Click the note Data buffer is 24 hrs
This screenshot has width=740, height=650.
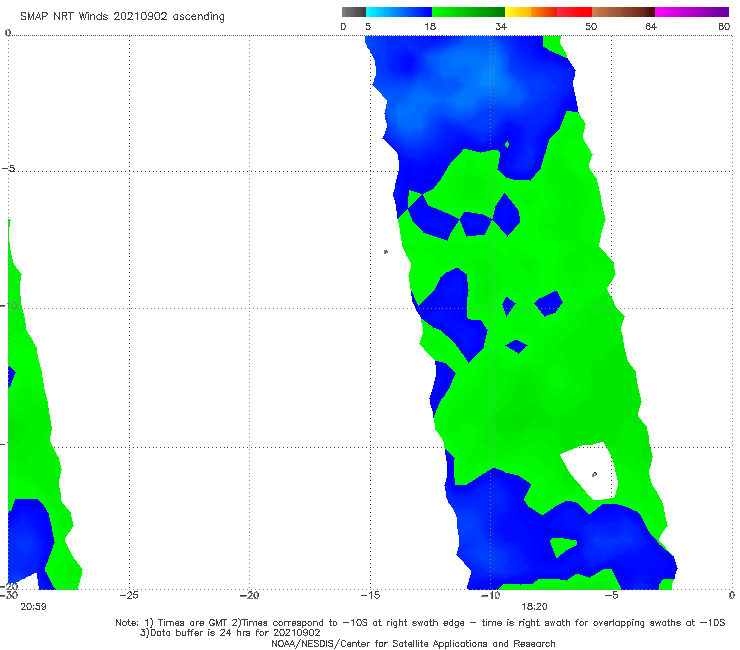click(230, 633)
